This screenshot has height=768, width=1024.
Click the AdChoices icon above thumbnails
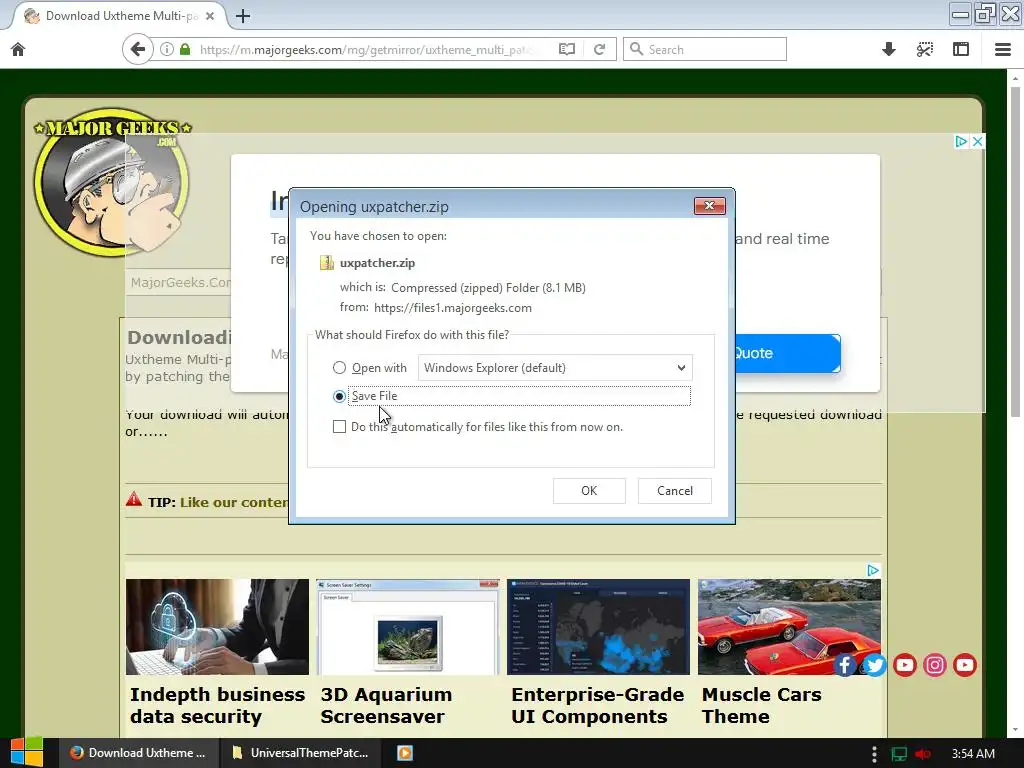tap(873, 570)
